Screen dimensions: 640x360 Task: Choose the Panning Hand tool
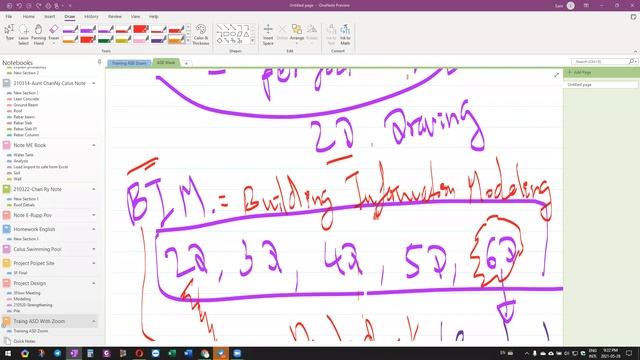coord(39,34)
